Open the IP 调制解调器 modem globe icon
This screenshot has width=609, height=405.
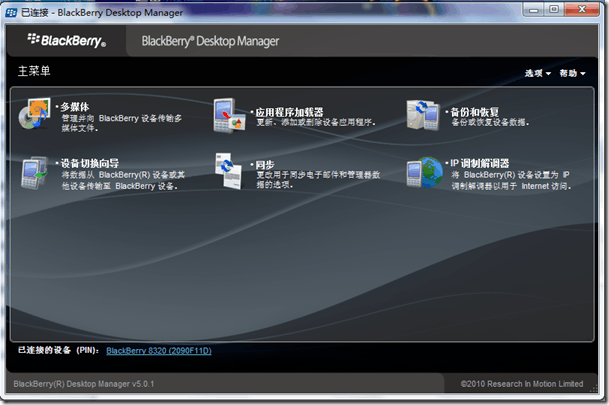(425, 172)
